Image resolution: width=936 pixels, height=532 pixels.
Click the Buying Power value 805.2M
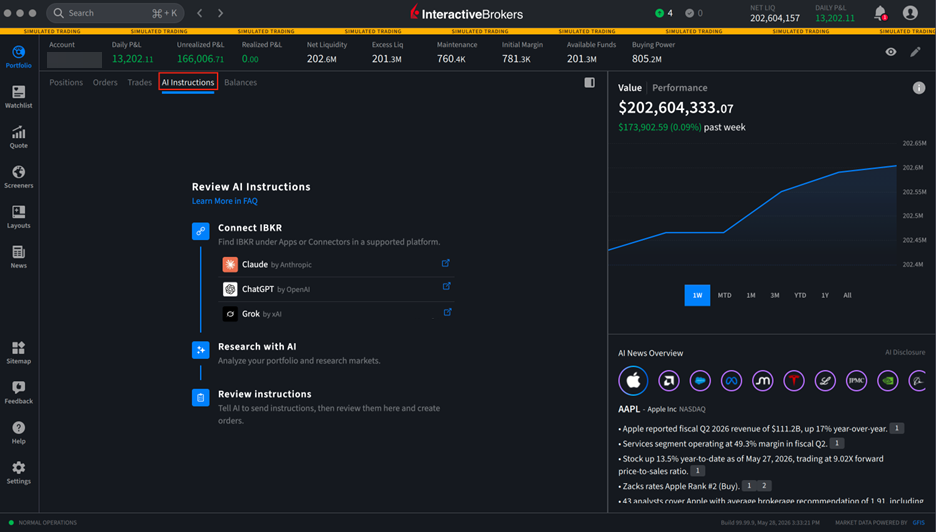(x=646, y=59)
